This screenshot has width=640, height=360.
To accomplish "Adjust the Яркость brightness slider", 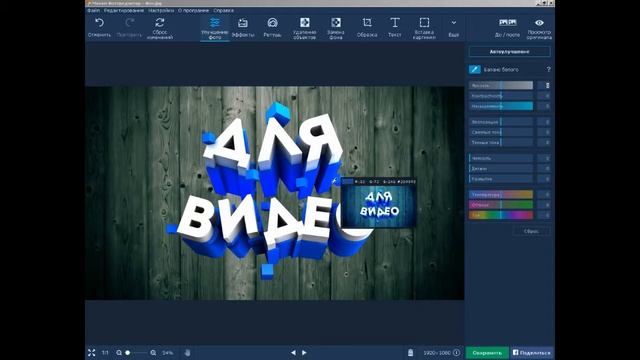I will coord(501,85).
